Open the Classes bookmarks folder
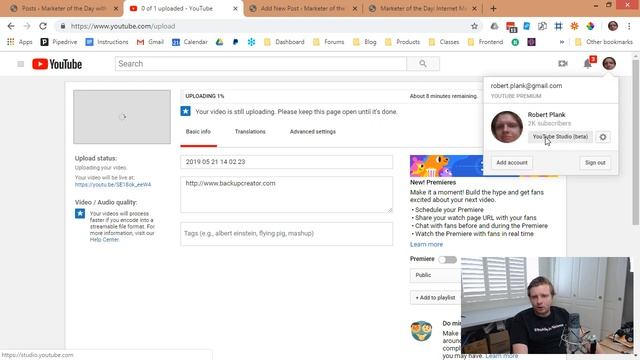Screen dimensions: 640x360 point(444,42)
